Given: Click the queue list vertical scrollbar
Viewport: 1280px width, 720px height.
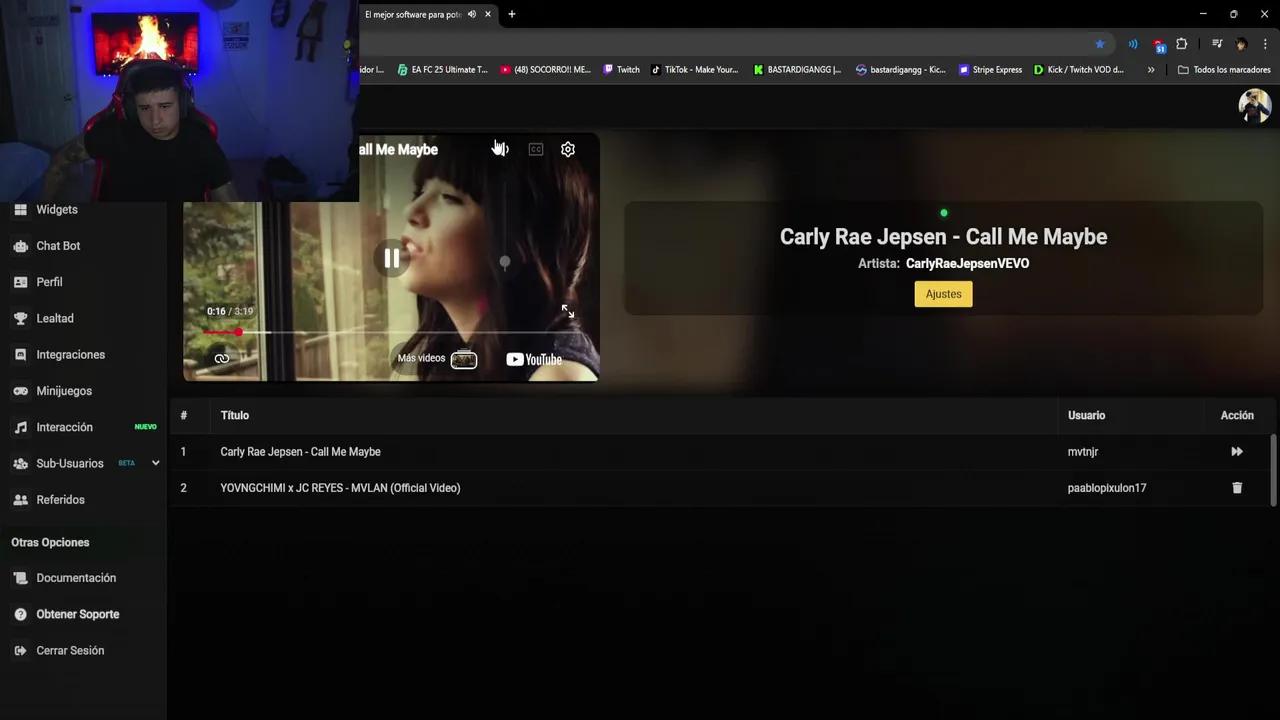Looking at the screenshot, I should pos(1273,470).
